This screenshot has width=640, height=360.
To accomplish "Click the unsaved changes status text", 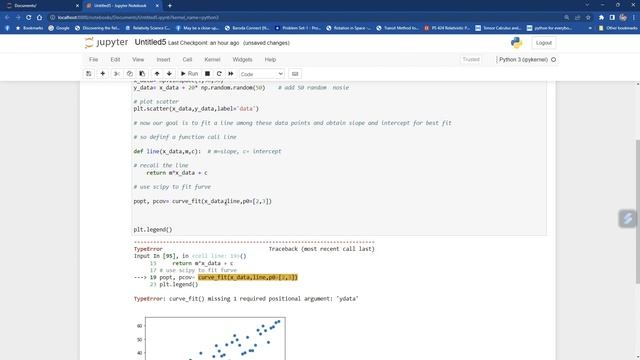I will [266, 43].
